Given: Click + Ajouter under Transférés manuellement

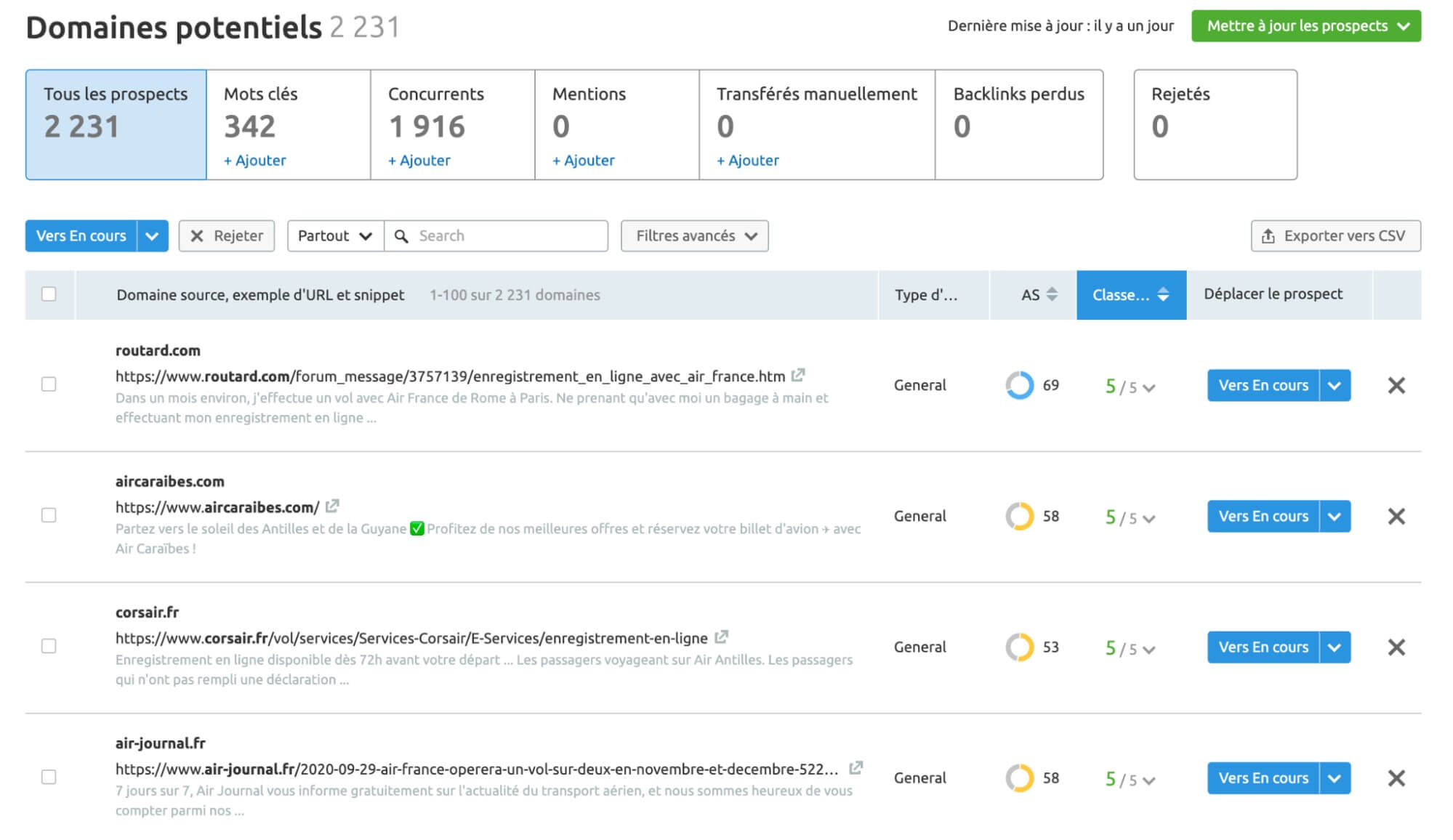Looking at the screenshot, I should pos(748,161).
